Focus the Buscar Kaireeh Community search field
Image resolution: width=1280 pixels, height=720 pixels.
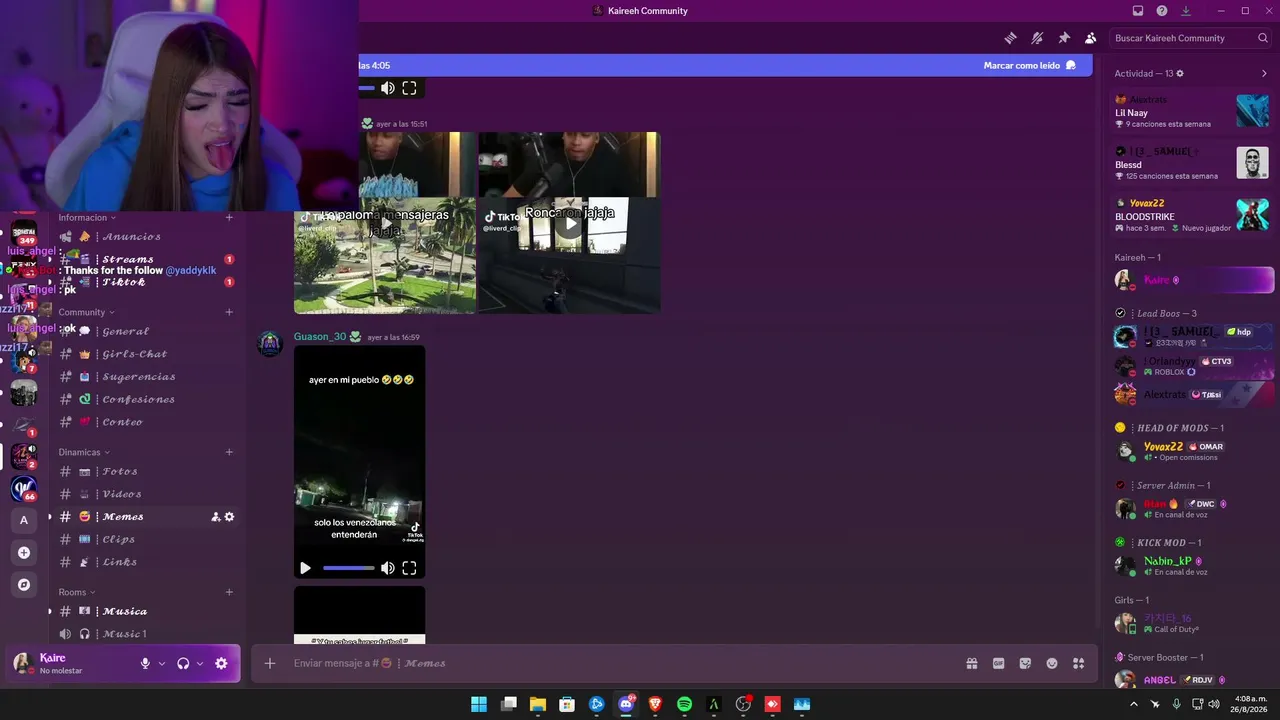pyautogui.click(x=1192, y=38)
